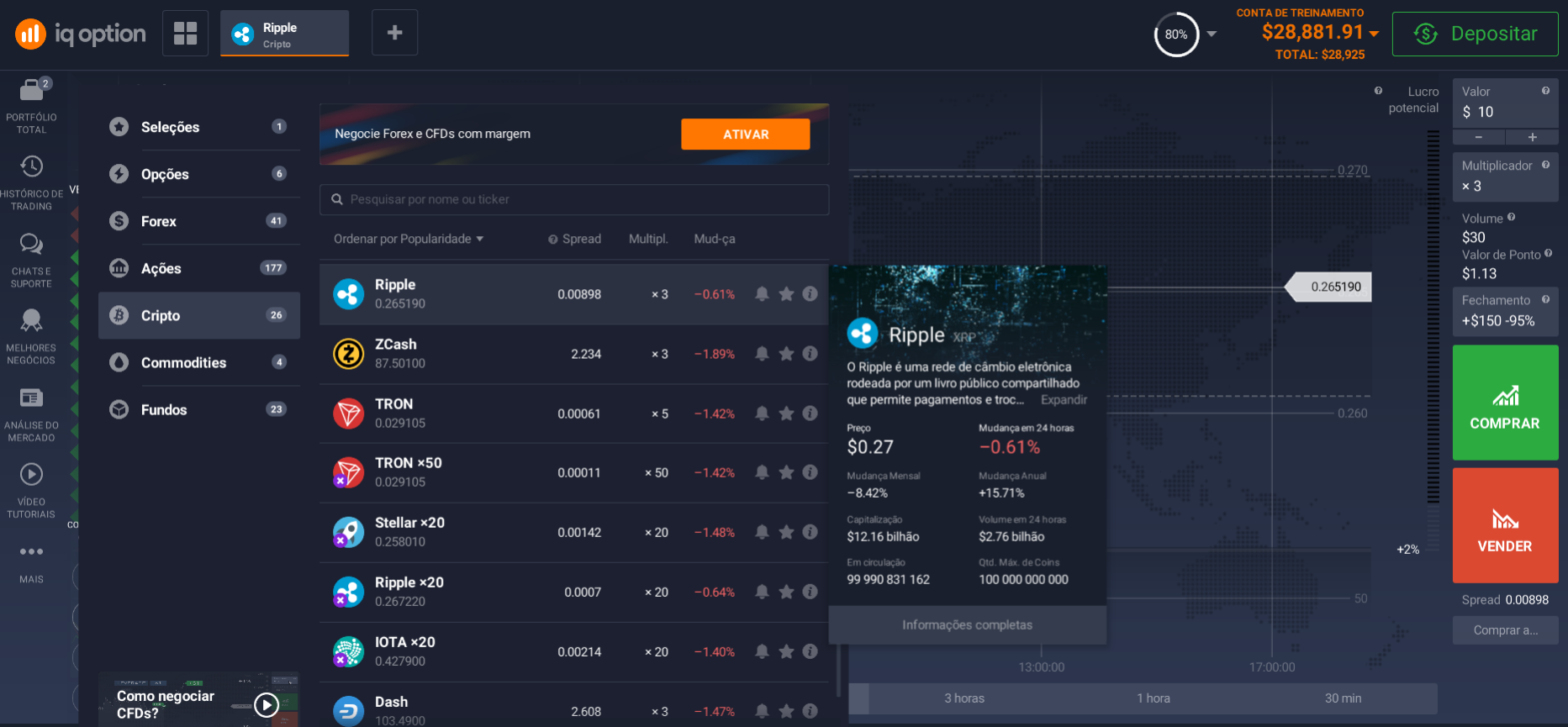Image resolution: width=1568 pixels, height=727 pixels.
Task: Favorite TRON ×50 with the star
Action: coord(786,472)
